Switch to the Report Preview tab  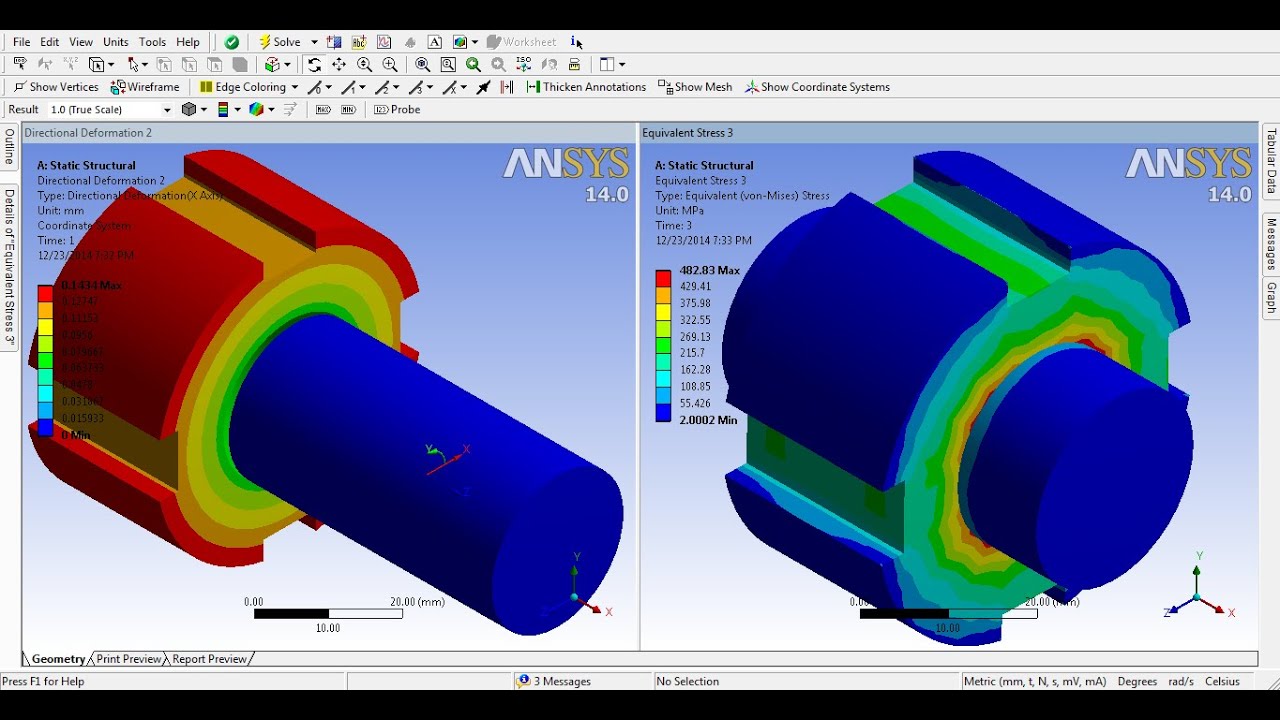coord(212,658)
